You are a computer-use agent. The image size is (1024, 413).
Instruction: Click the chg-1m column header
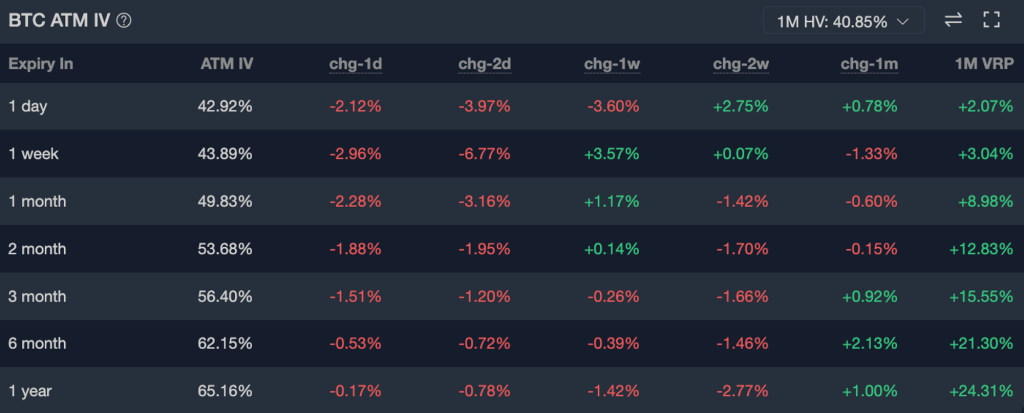(x=869, y=65)
